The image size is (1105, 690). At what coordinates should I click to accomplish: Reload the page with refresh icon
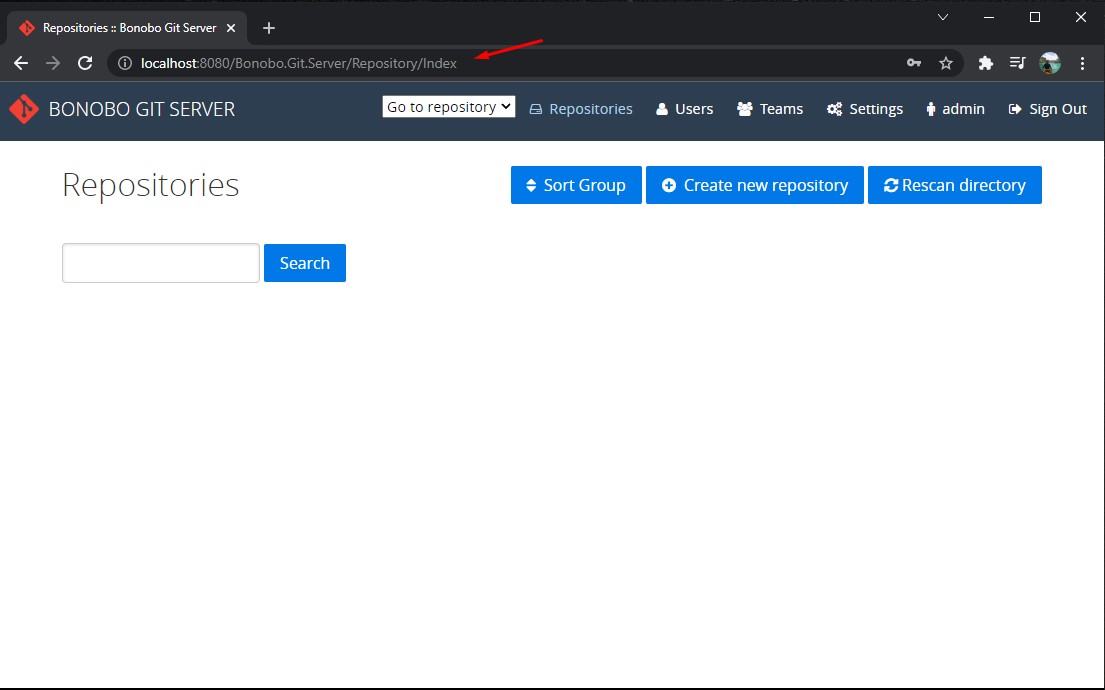(85, 63)
